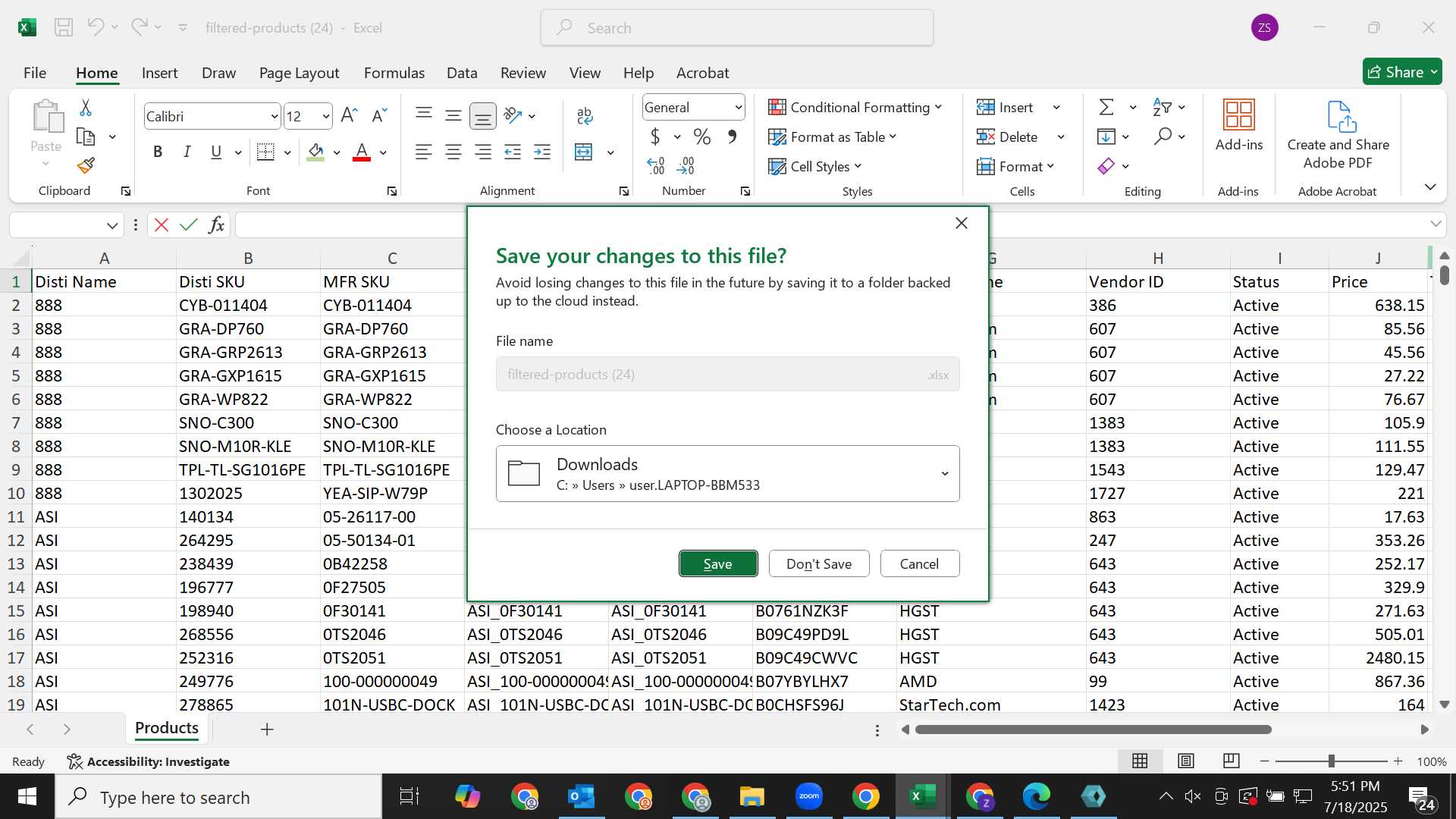Click the Search box in title bar
This screenshot has height=819, width=1456.
click(x=737, y=28)
